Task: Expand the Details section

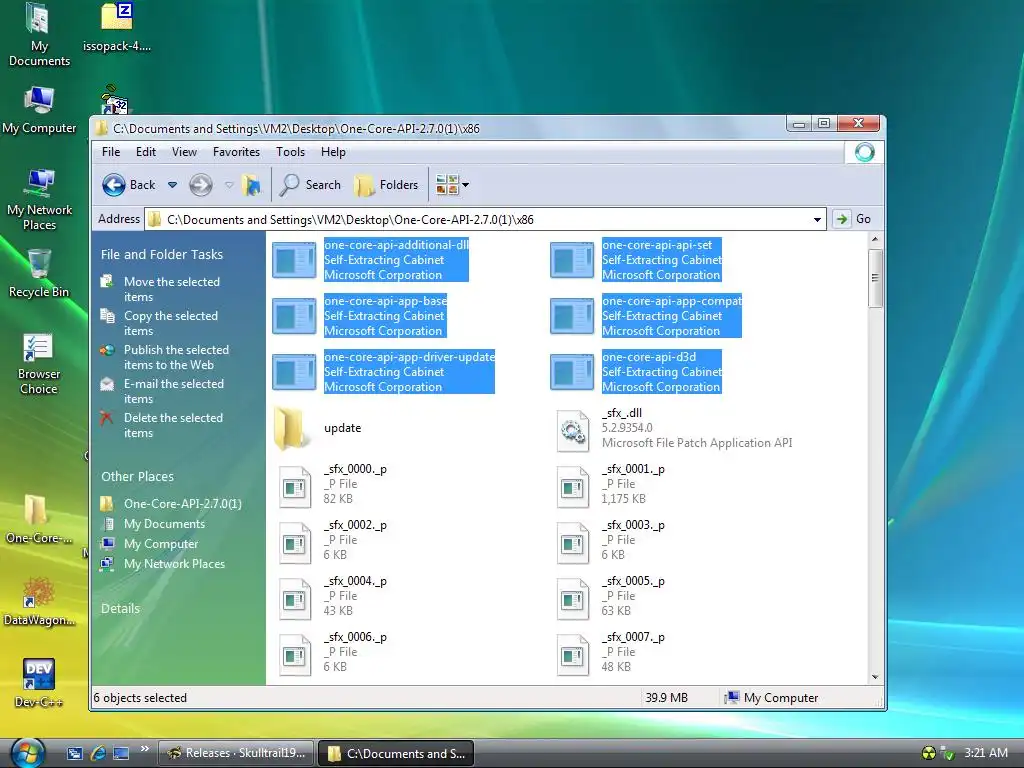Action: point(120,609)
